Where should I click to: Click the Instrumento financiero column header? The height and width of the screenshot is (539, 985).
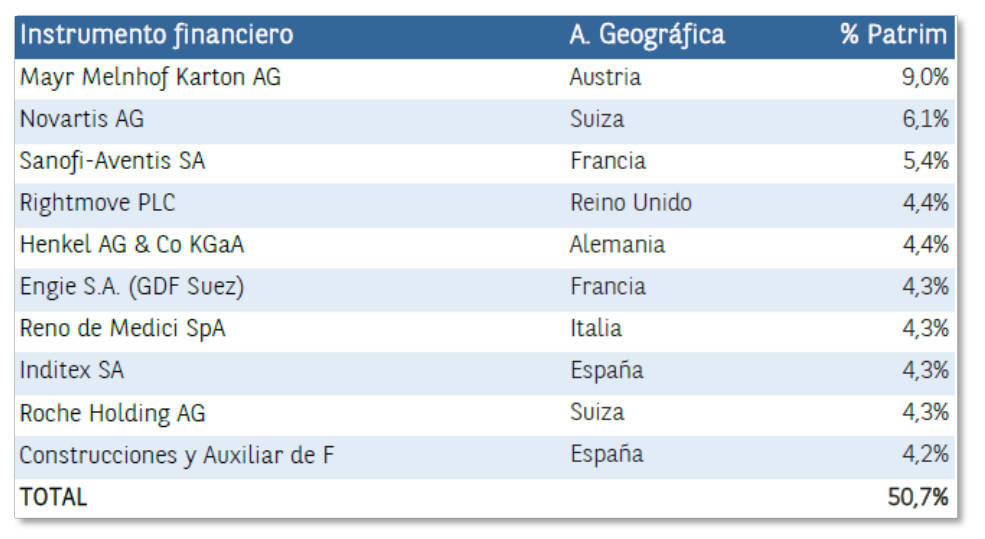(156, 35)
